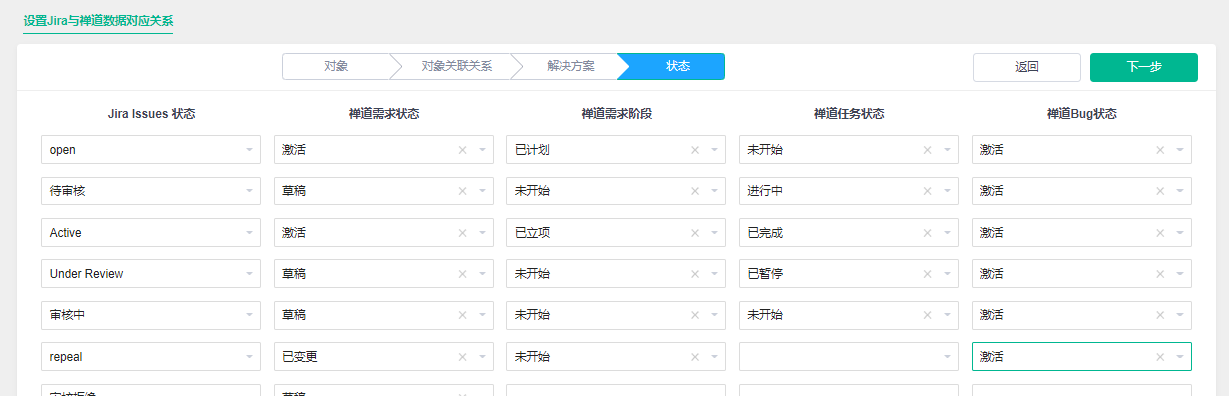Open the 'open' Jira Issues status dropdown
This screenshot has height=396, width=1229.
[x=151, y=150]
